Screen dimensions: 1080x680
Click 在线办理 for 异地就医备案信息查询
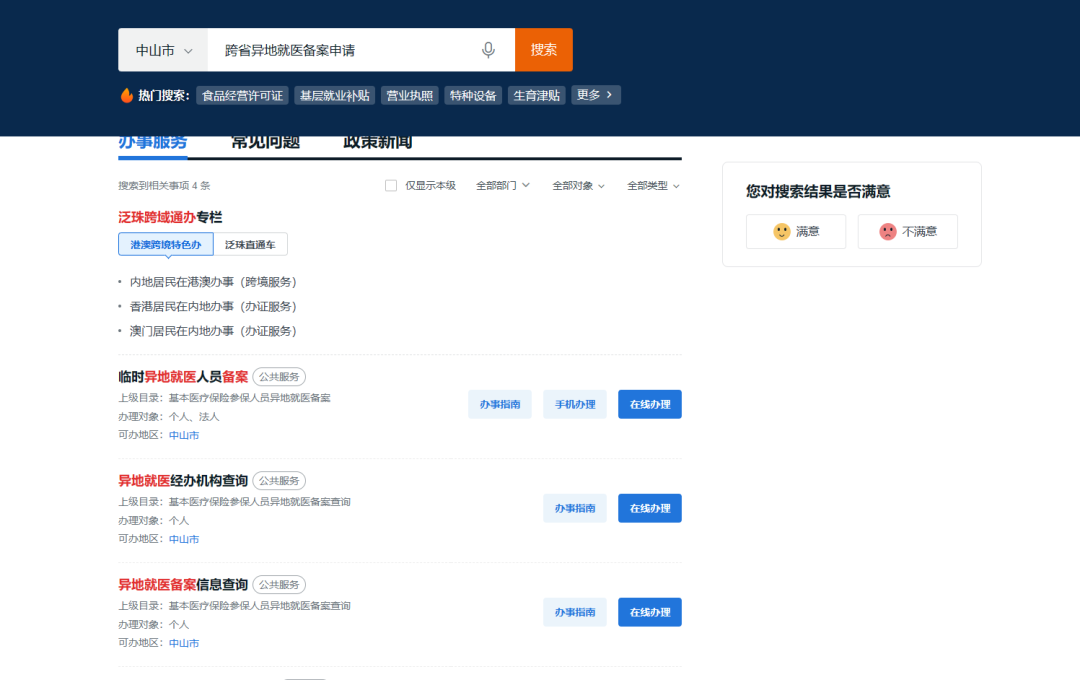click(x=650, y=612)
